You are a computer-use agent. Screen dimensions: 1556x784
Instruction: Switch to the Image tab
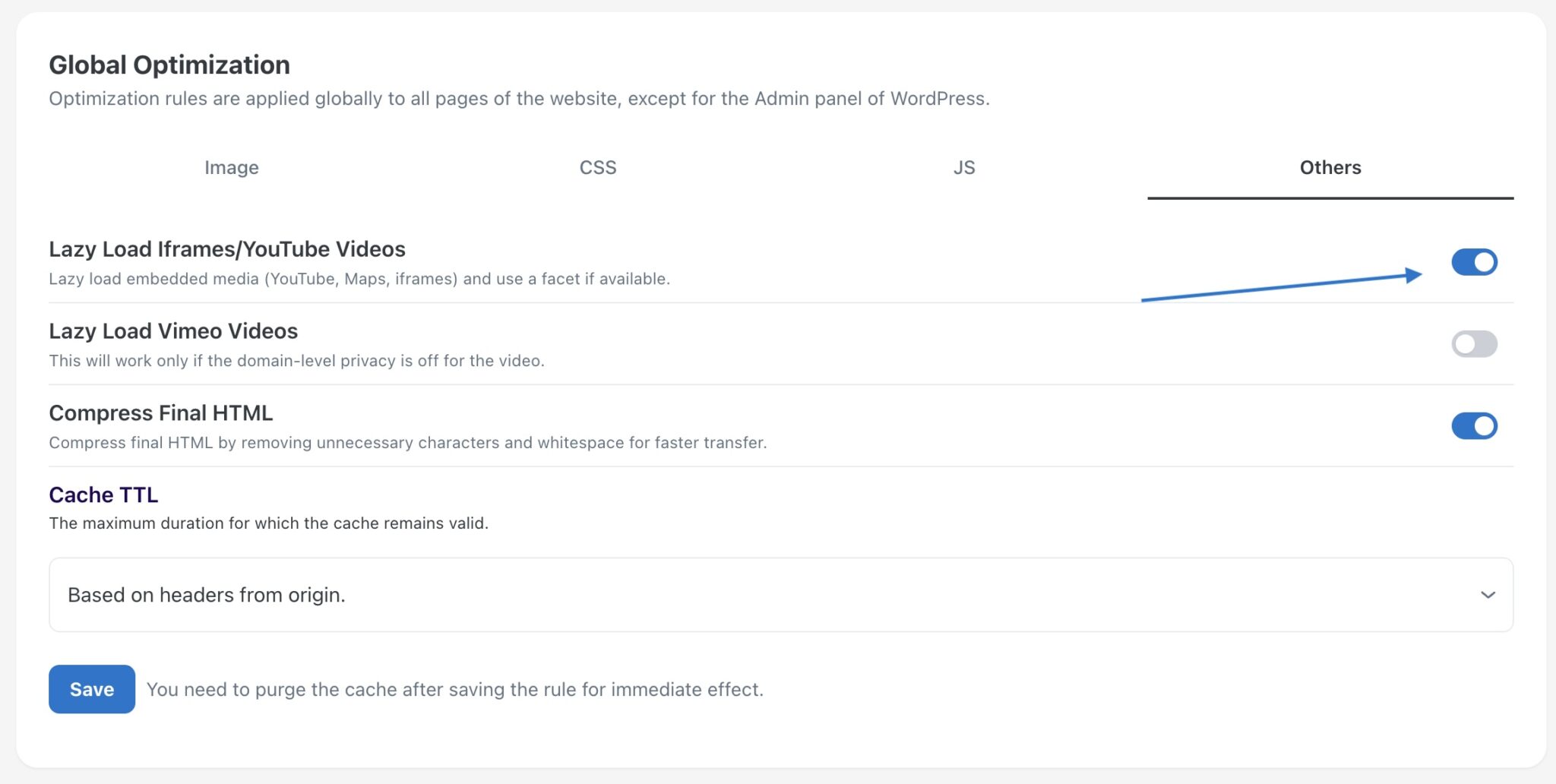tap(231, 168)
